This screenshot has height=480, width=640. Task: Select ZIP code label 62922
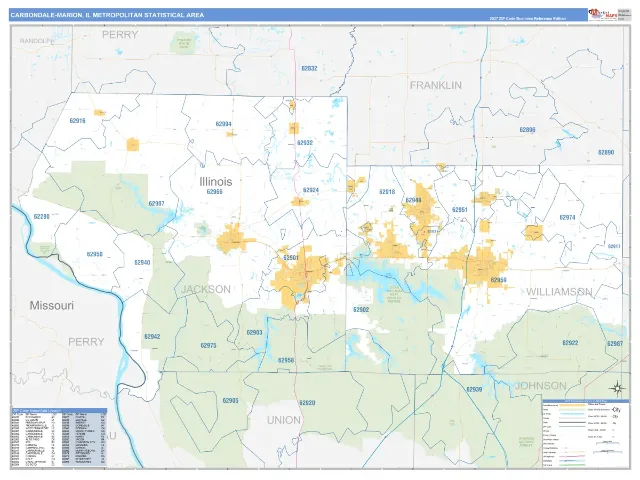(x=570, y=343)
